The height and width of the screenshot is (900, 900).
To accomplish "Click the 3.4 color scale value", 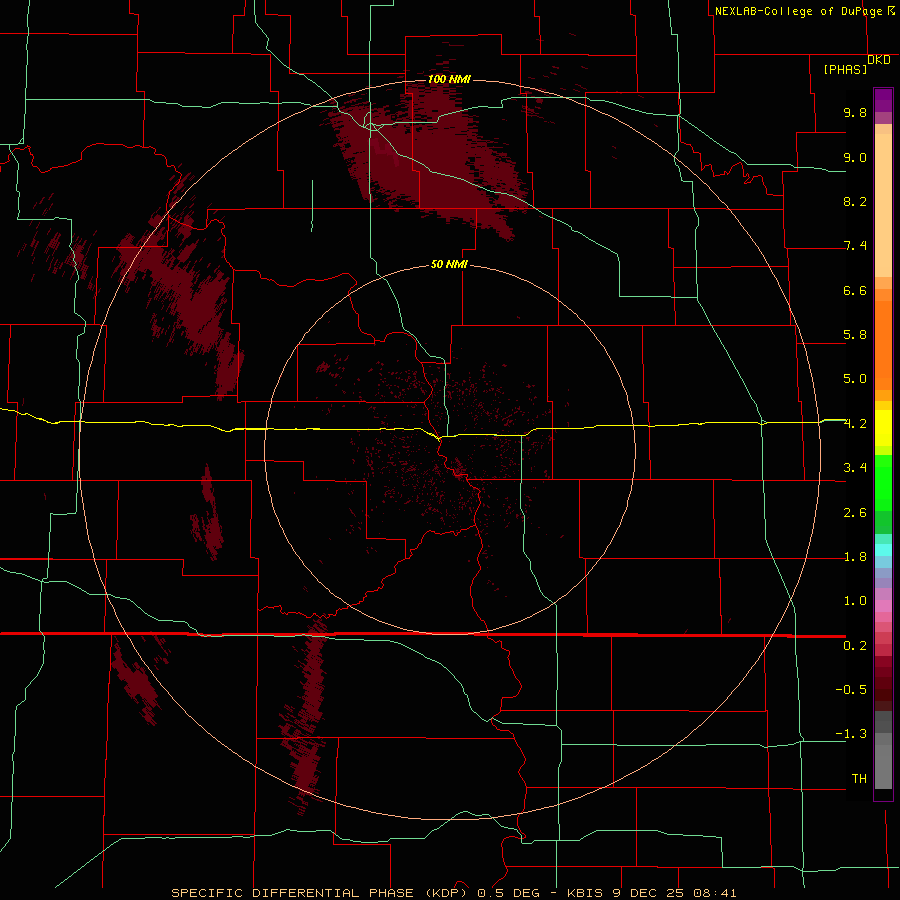I will 855,468.
